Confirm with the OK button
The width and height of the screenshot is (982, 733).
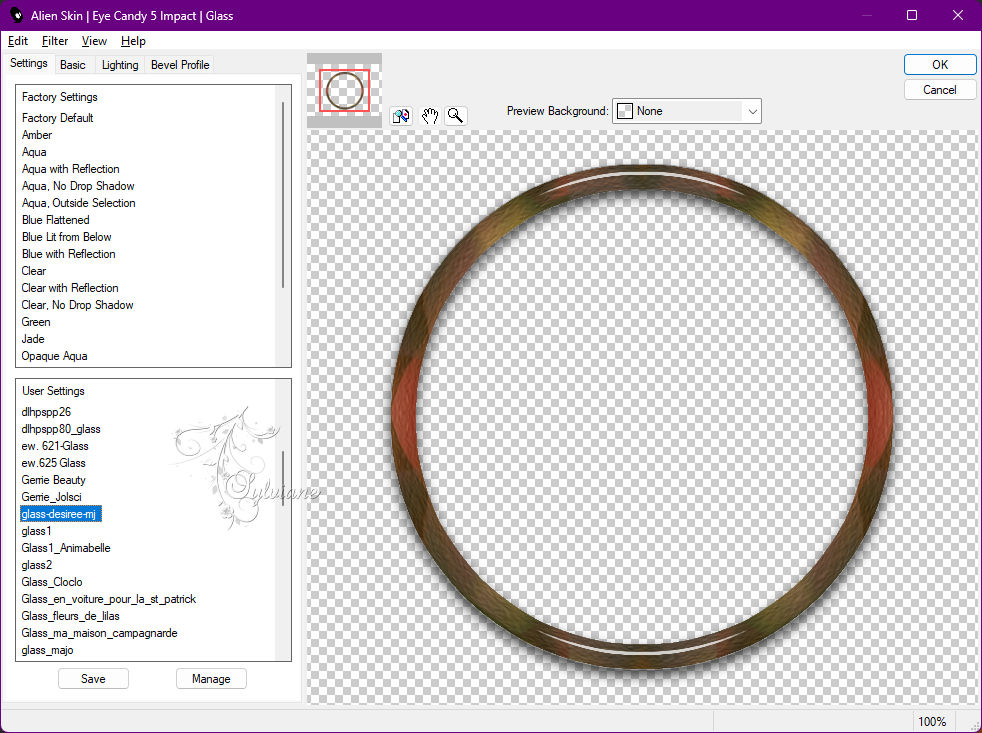tap(939, 65)
